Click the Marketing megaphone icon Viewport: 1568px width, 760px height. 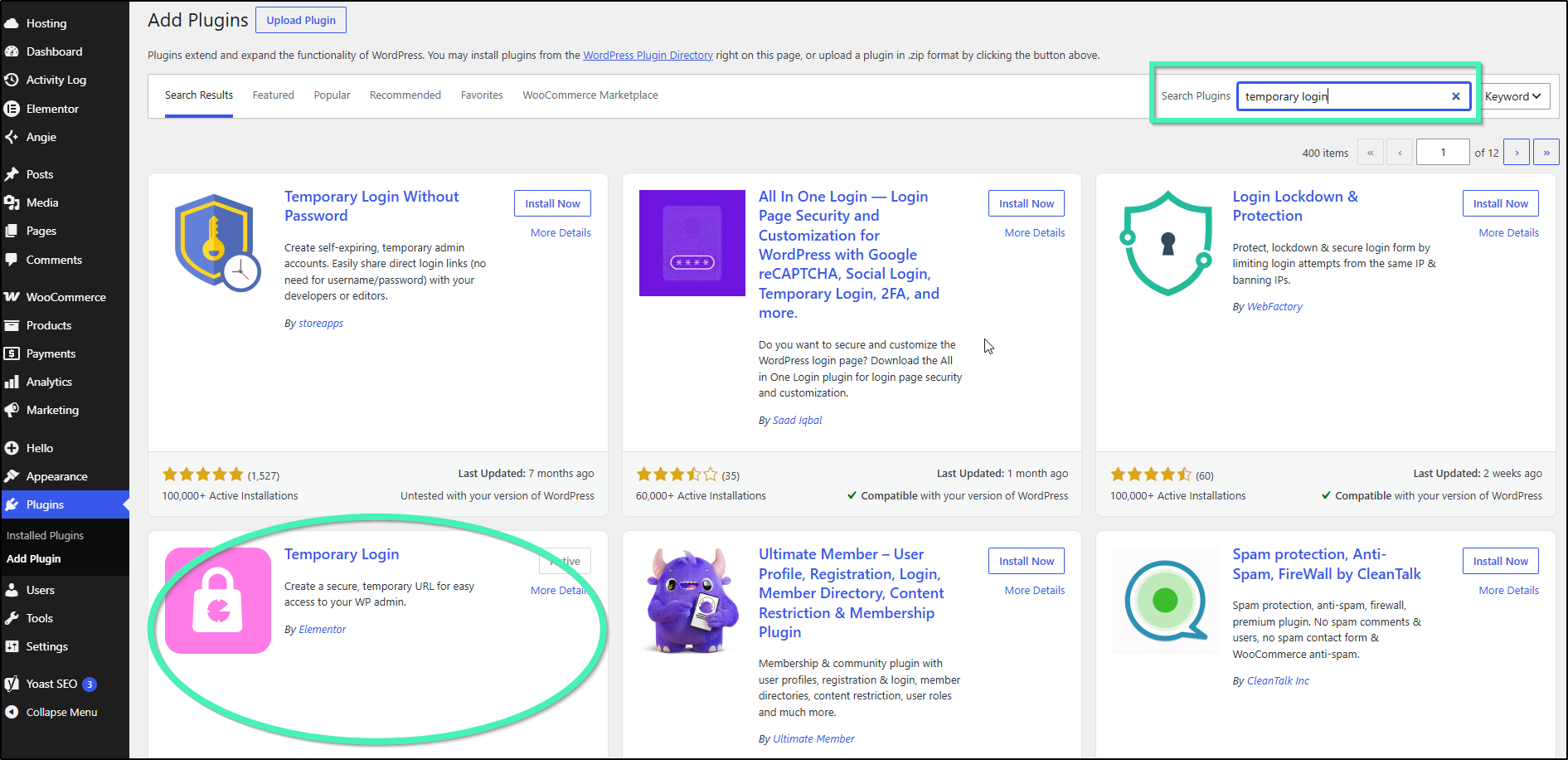(x=12, y=410)
